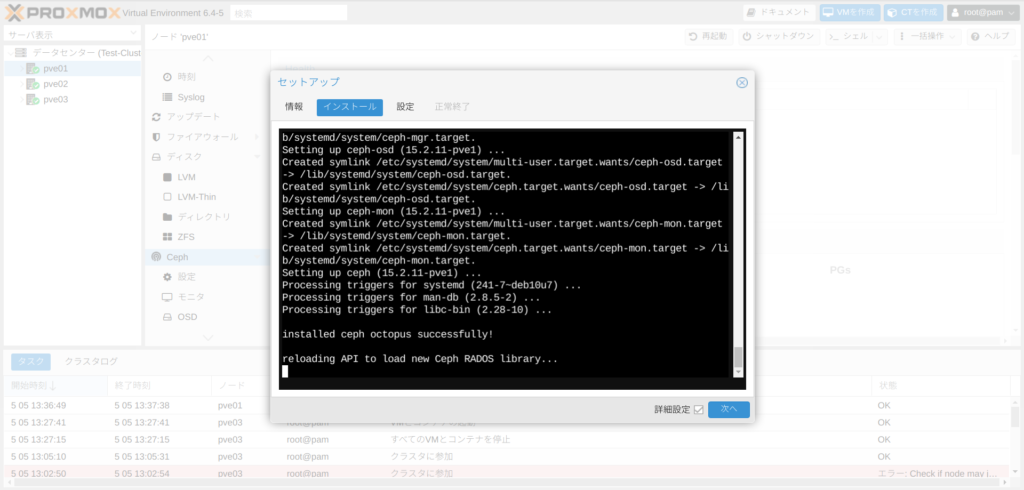The width and height of the screenshot is (1024, 490).
Task: Select ディレクトリ folder icon item
Action: click(167, 217)
